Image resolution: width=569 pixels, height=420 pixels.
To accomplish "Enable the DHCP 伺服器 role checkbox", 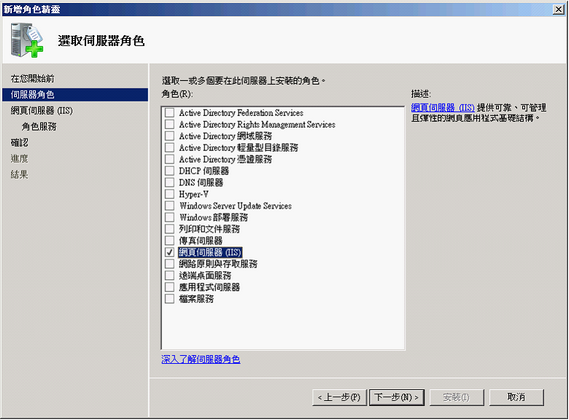I will tap(169, 171).
